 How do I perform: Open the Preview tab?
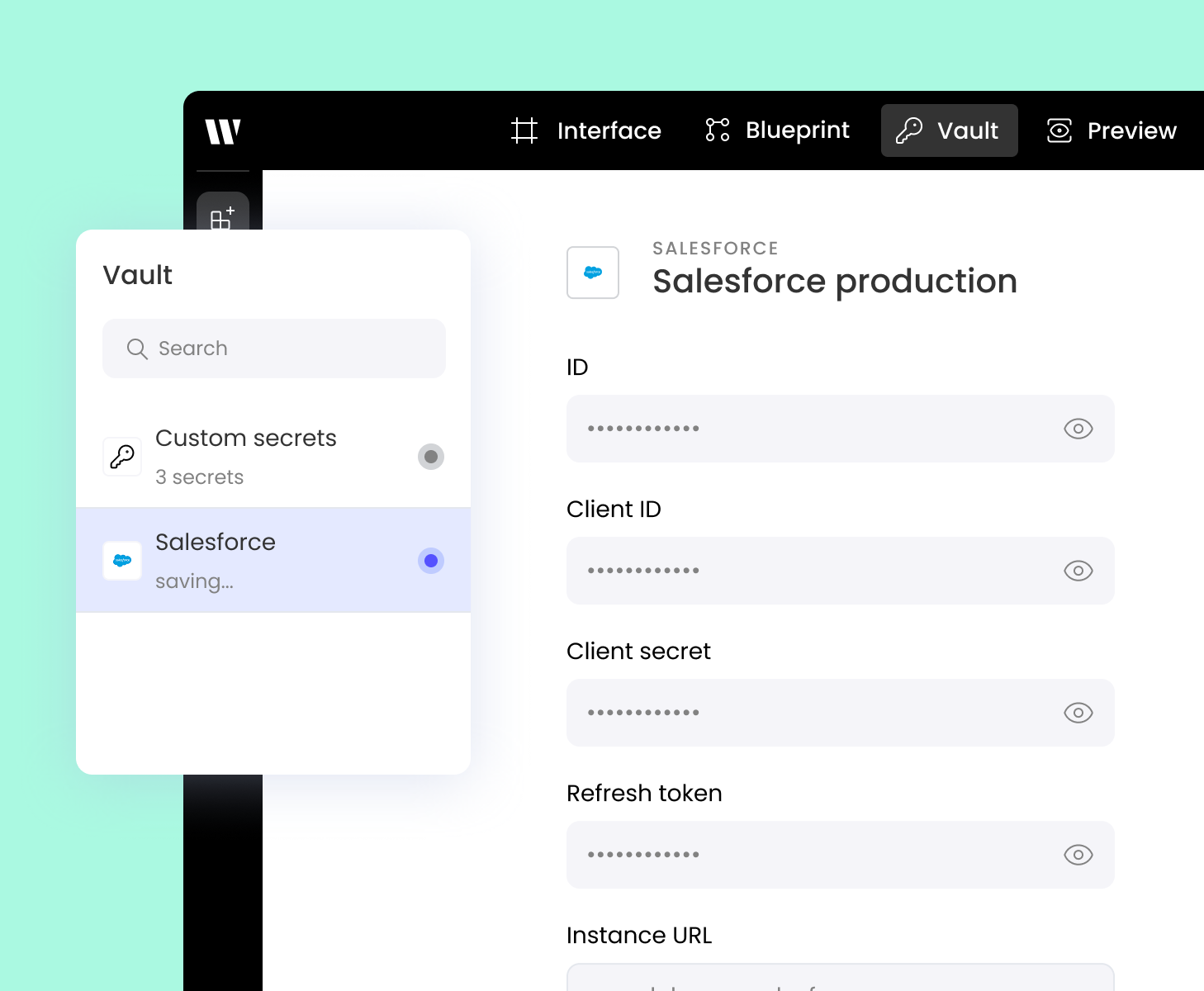[1111, 130]
